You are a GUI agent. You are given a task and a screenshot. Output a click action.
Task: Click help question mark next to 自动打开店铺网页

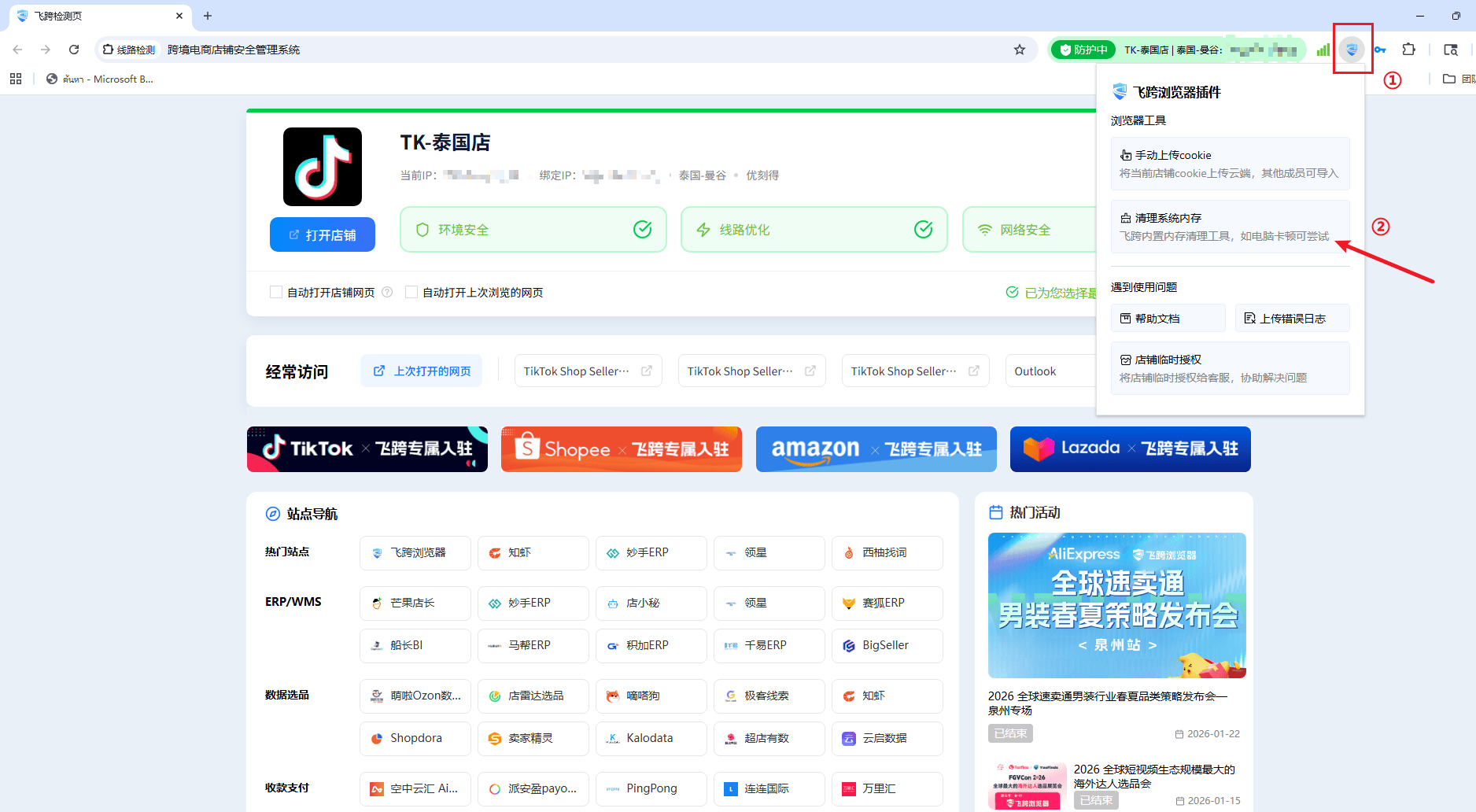(x=387, y=292)
